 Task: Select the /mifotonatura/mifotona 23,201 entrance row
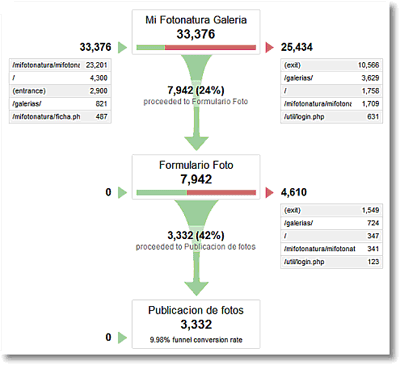click(60, 65)
